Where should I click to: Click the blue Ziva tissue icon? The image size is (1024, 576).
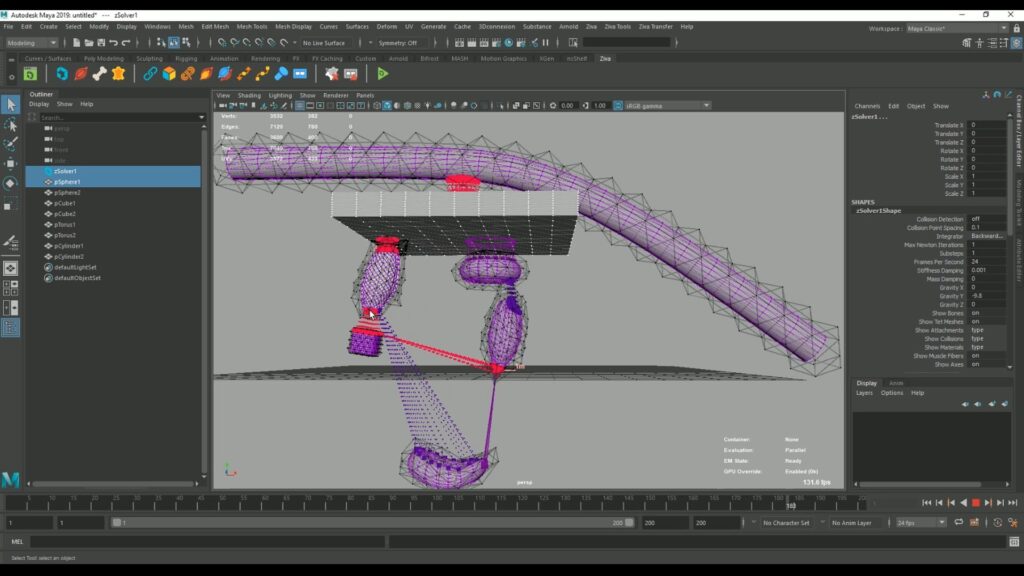click(x=61, y=74)
